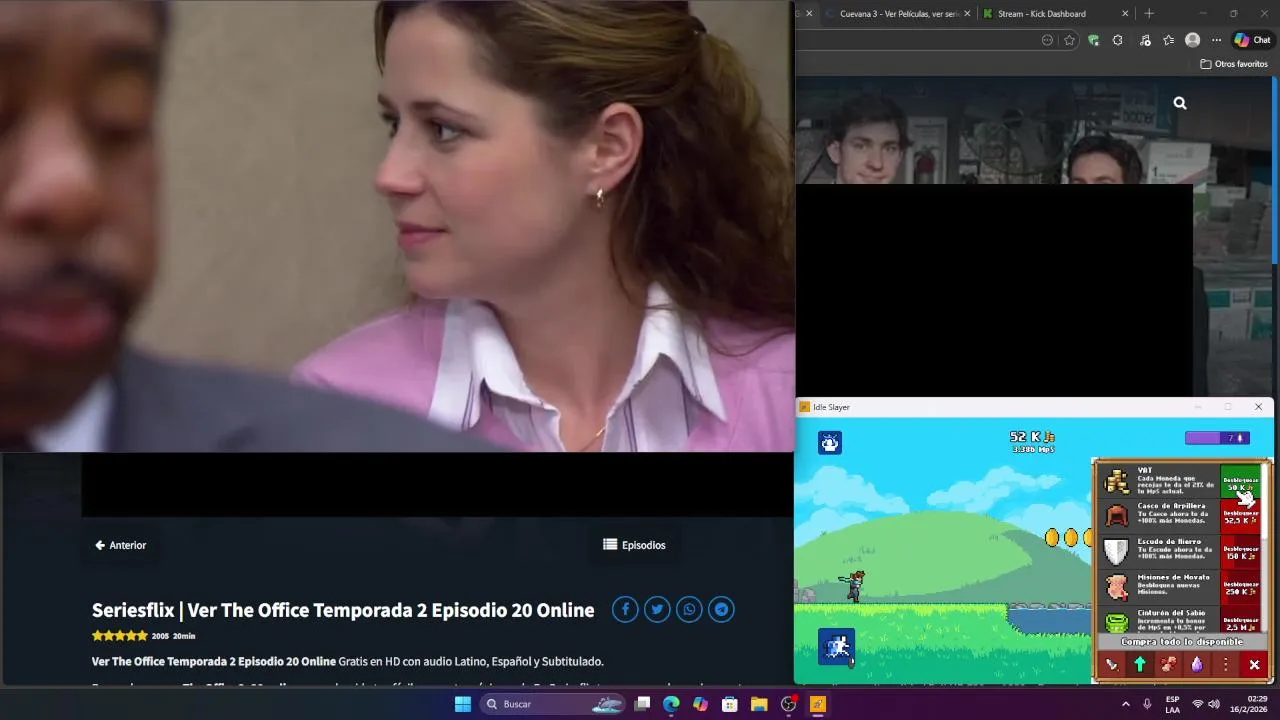Open Task View on the taskbar

click(x=643, y=704)
